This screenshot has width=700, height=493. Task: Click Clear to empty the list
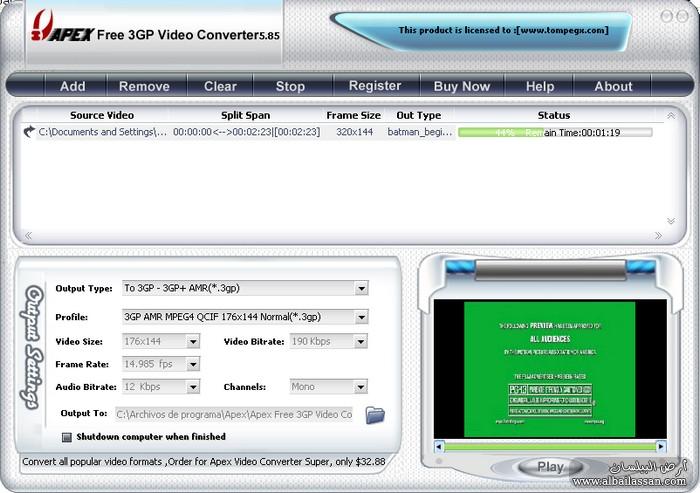220,86
